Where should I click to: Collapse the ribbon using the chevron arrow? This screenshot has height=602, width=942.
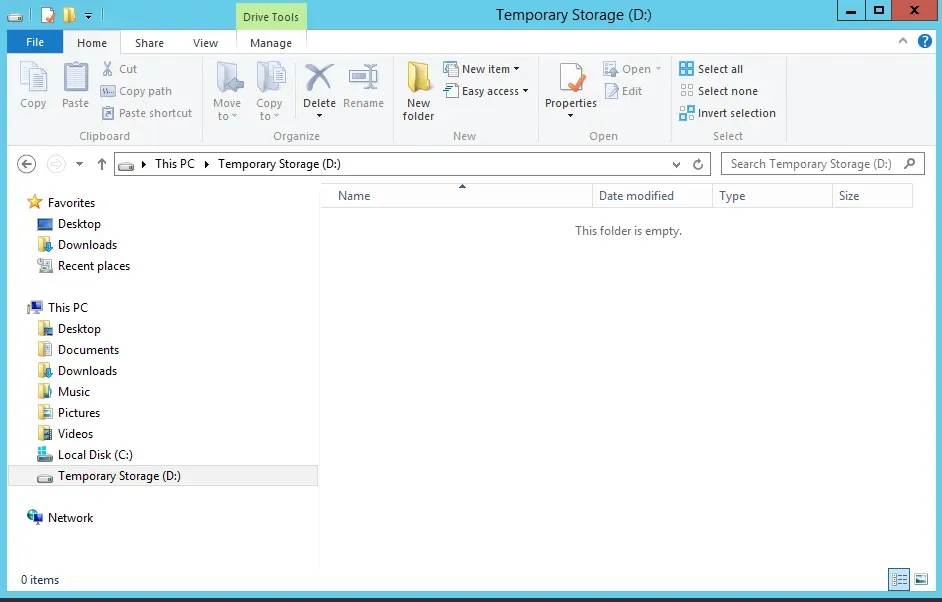point(903,42)
